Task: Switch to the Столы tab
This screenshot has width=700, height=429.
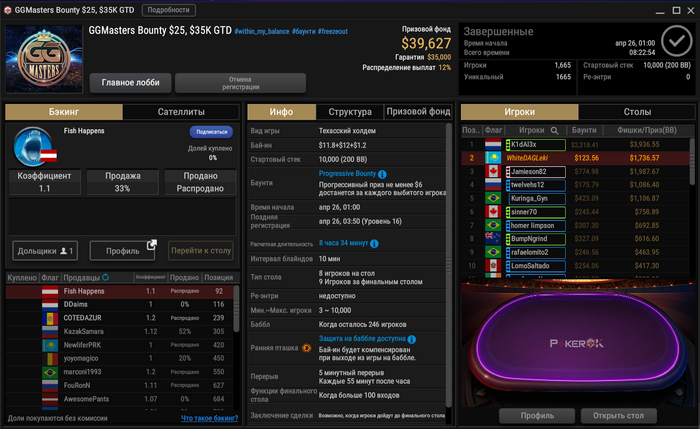Action: coord(637,112)
